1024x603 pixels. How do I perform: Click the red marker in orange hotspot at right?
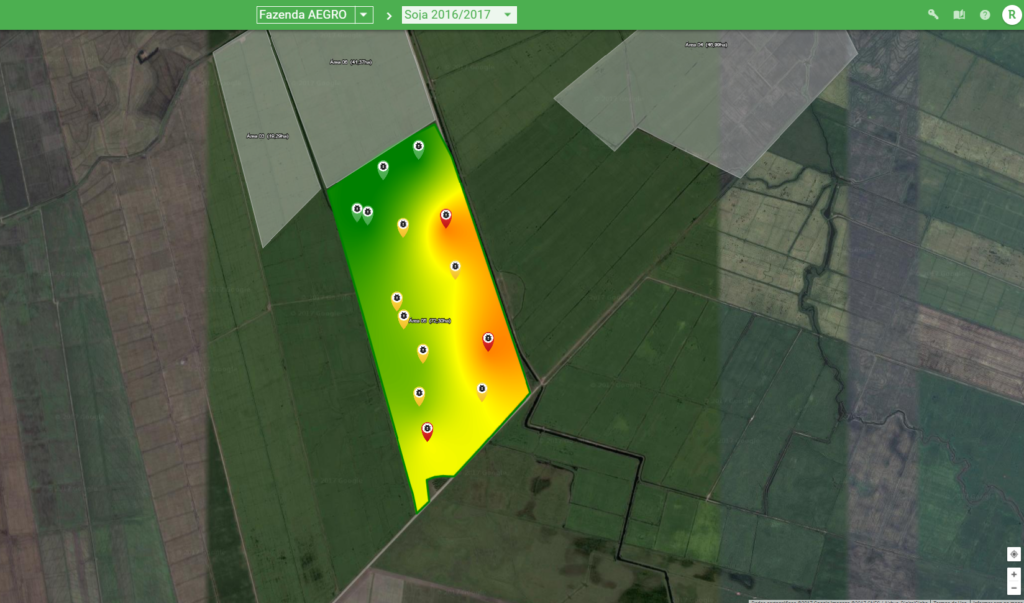tap(488, 341)
